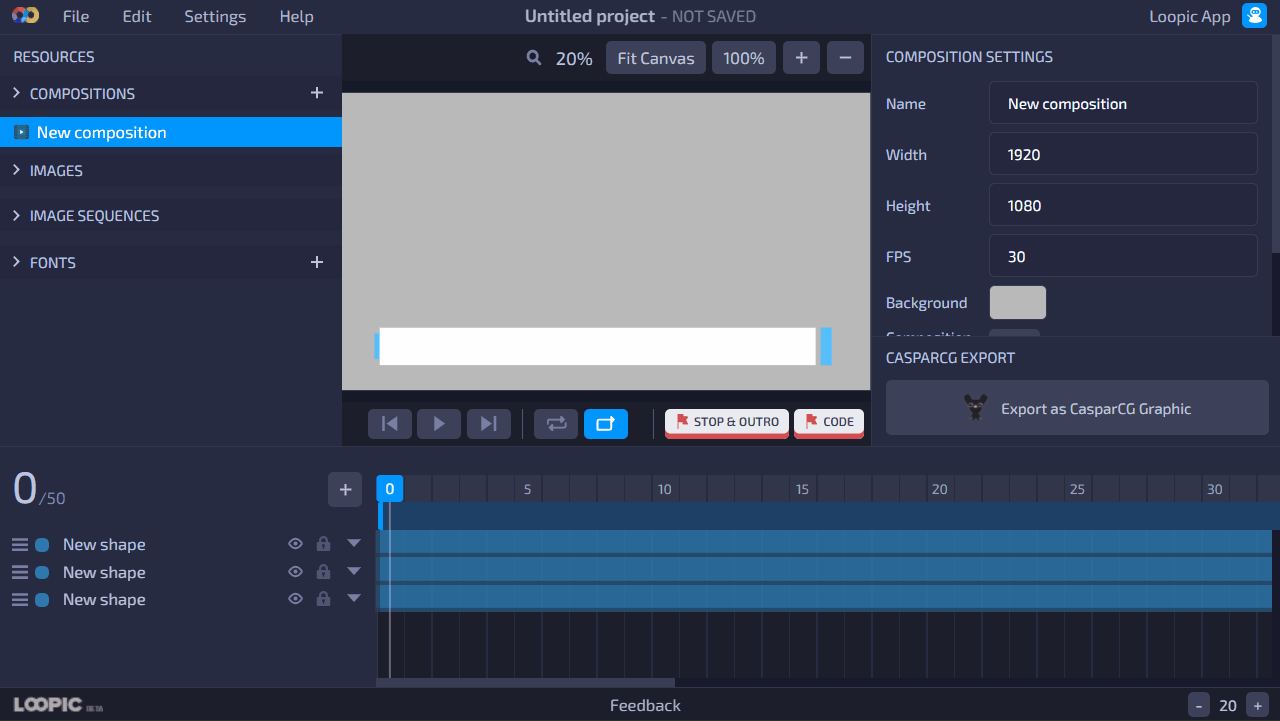
Task: Export as CasparCG Graphic
Action: coord(1077,408)
